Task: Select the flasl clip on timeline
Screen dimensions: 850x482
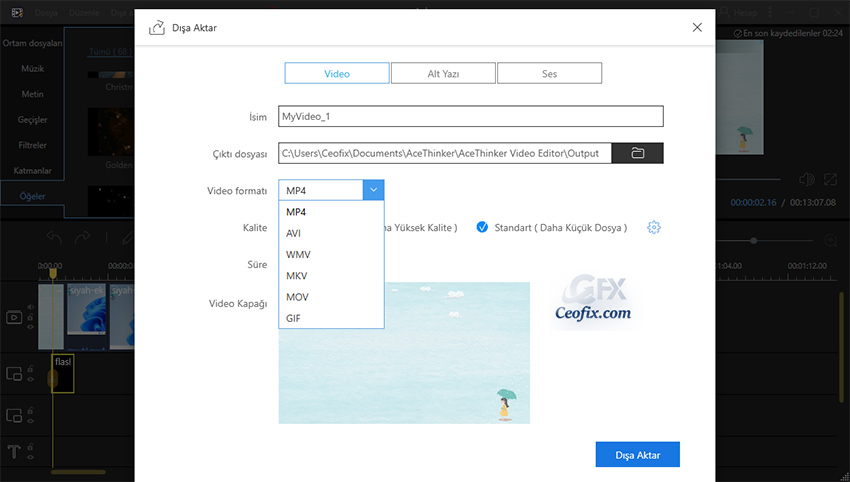Action: coord(63,373)
